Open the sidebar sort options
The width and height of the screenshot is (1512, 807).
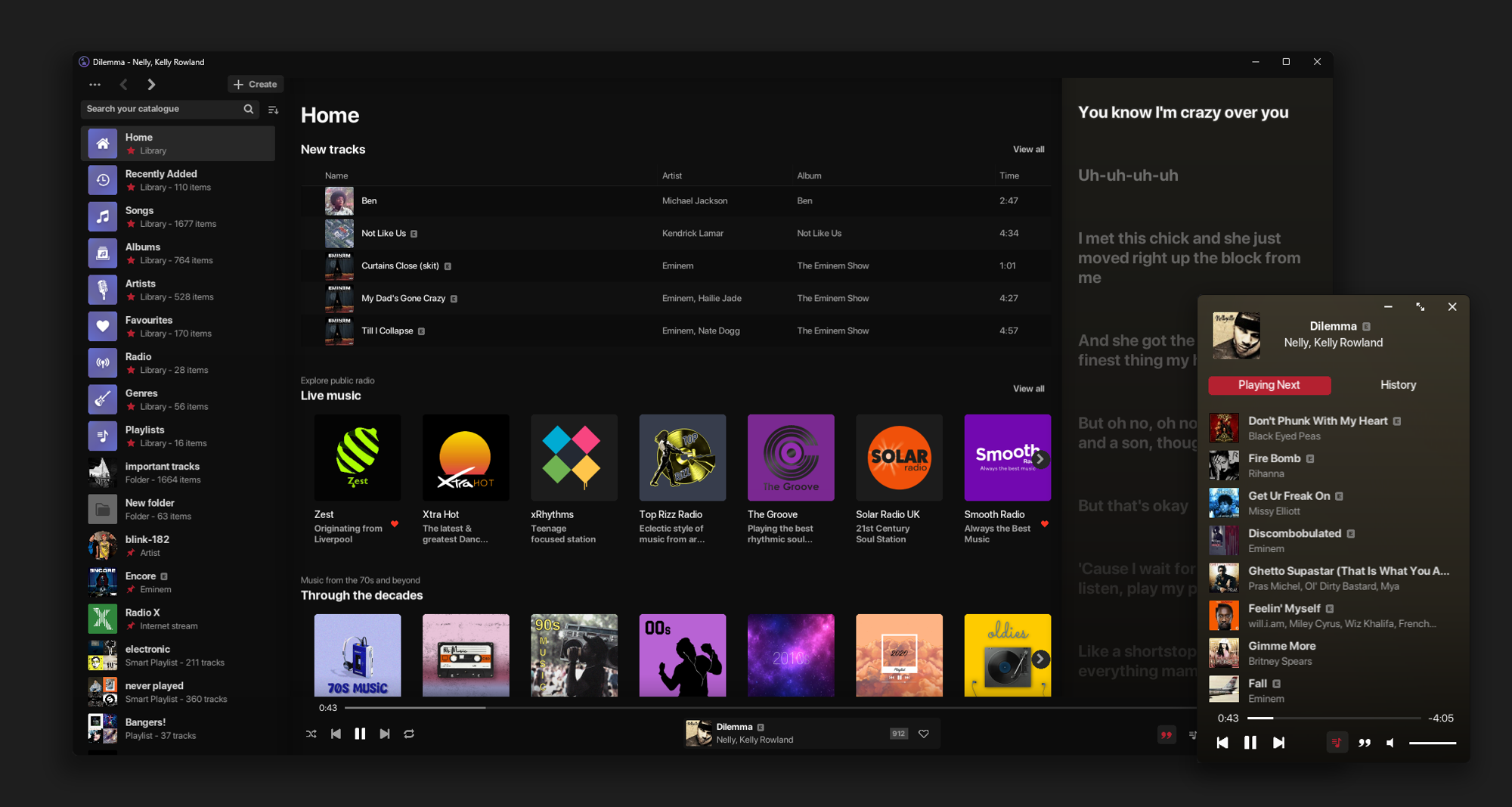point(273,110)
